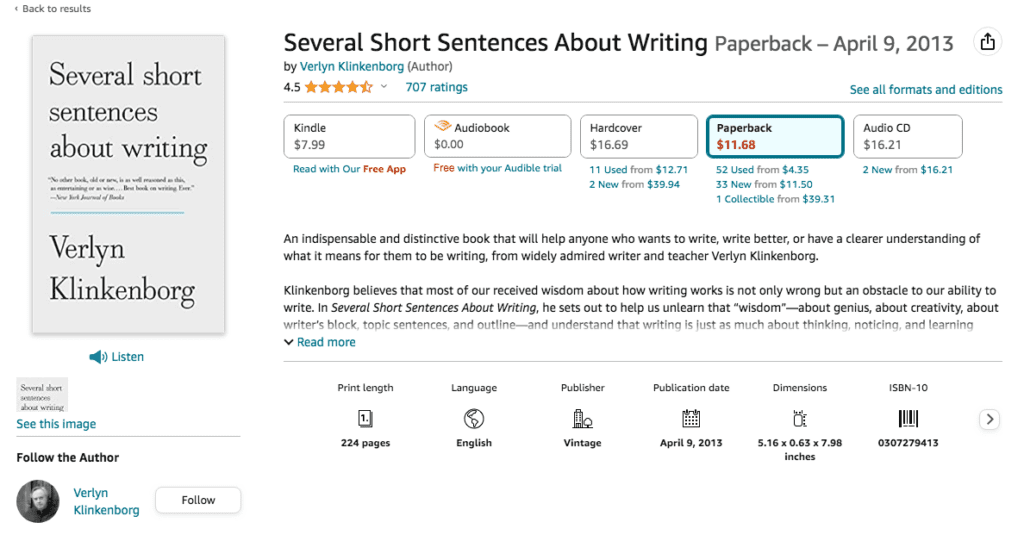The width and height of the screenshot is (1024, 535).
Task: Open the star rating dropdown arrow
Action: pos(384,87)
